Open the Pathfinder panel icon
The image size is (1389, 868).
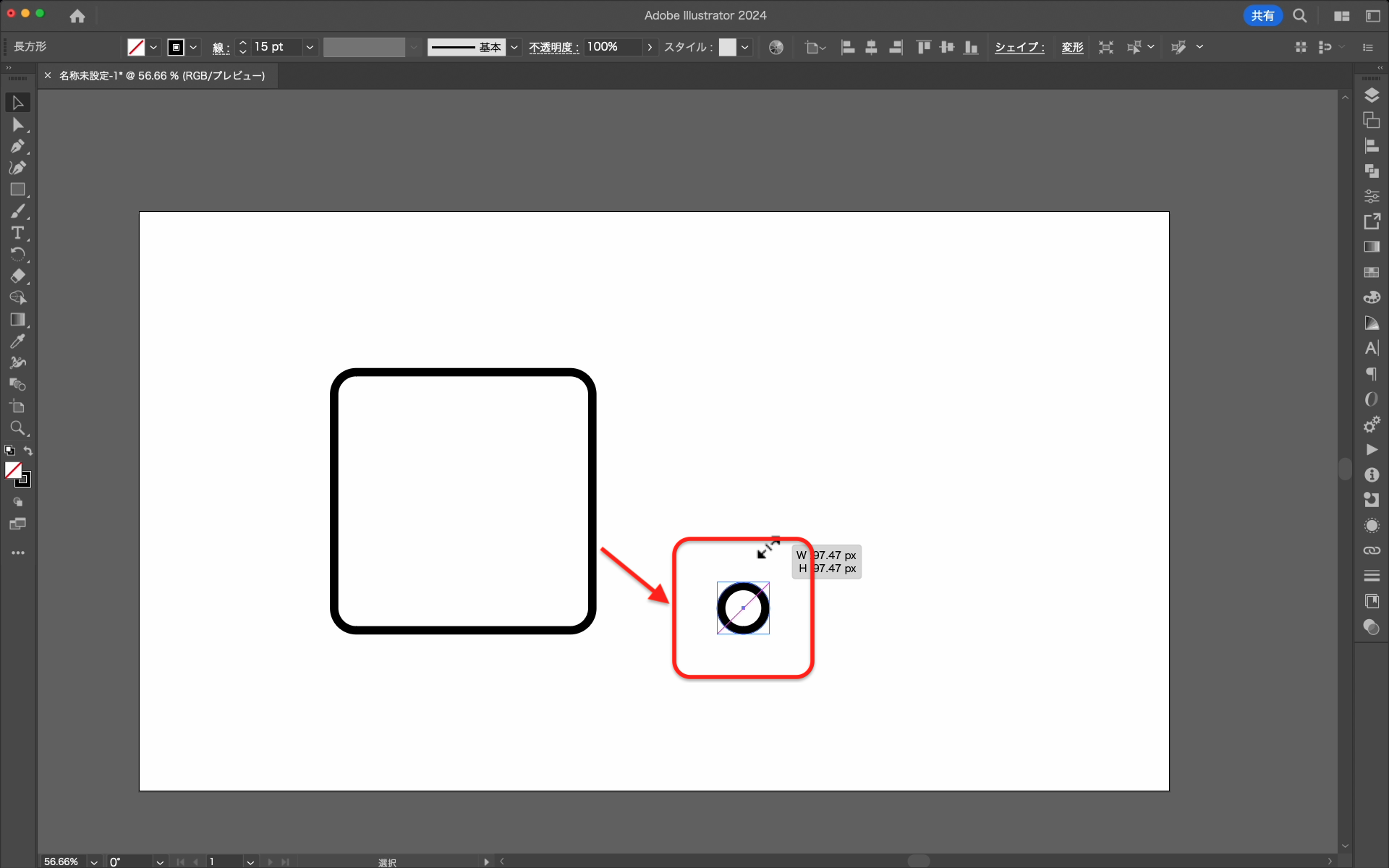click(x=1371, y=171)
